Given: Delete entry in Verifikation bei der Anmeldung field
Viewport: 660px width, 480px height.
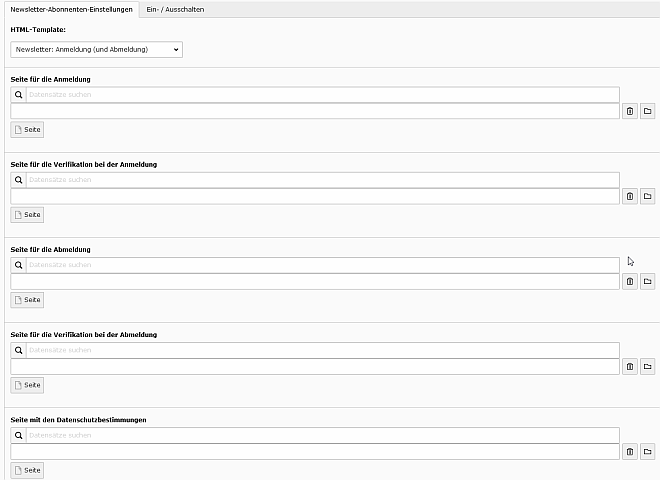Looking at the screenshot, I should click(x=629, y=196).
